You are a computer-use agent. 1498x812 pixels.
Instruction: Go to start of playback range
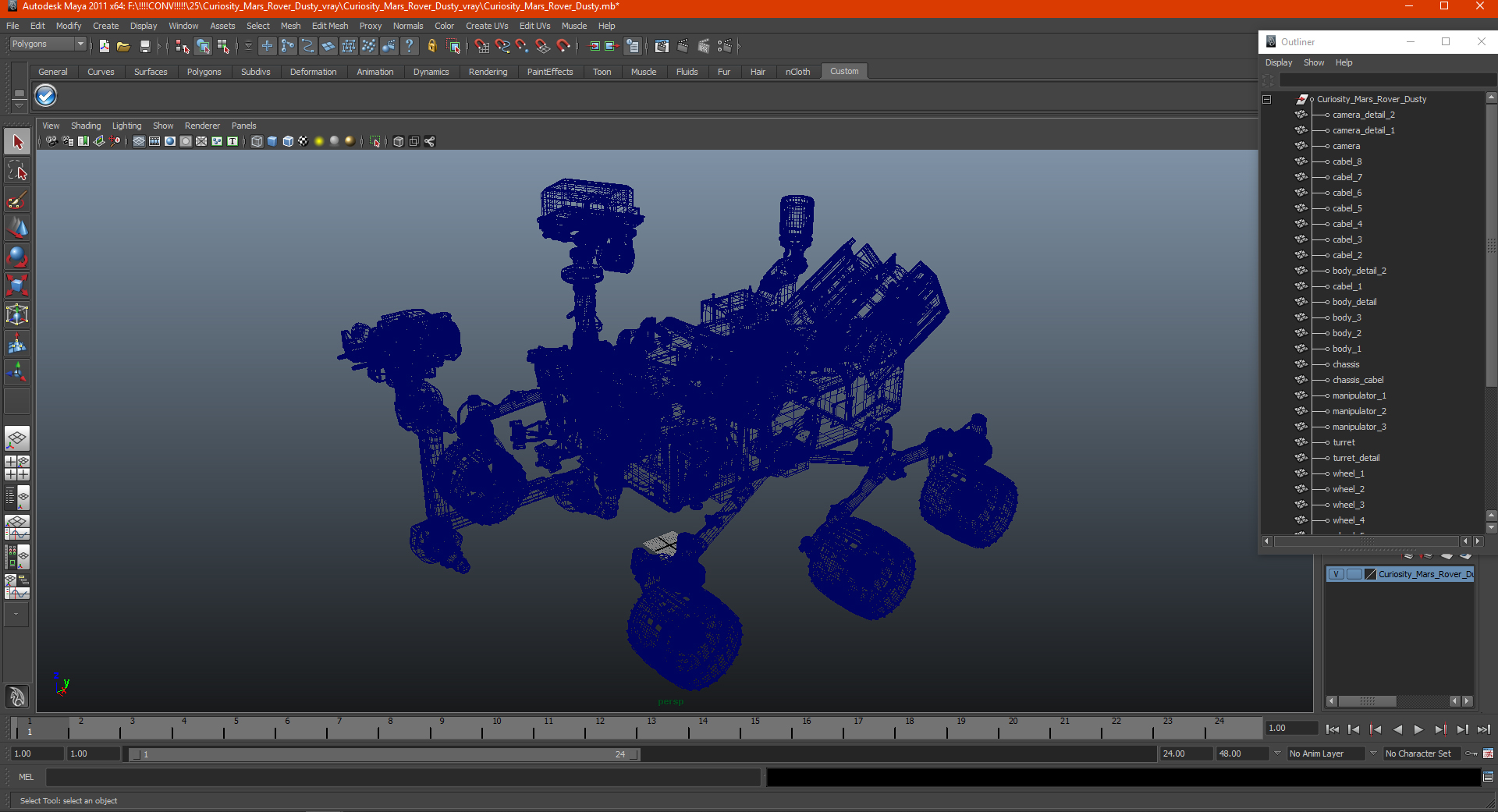point(1333,729)
